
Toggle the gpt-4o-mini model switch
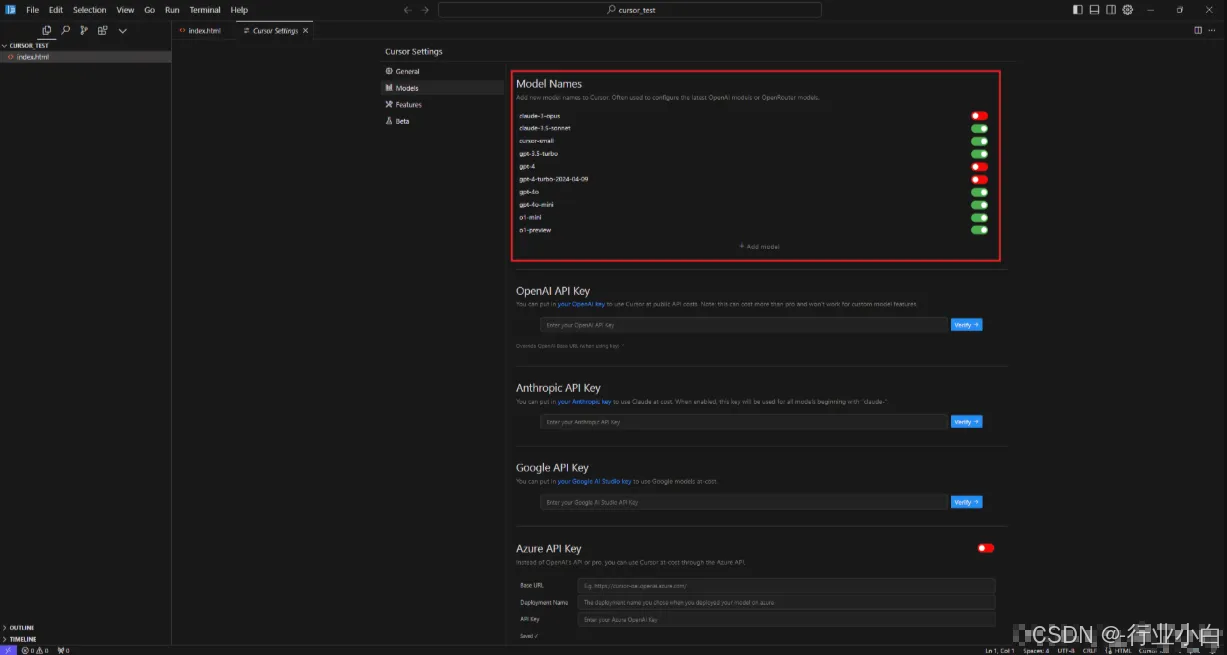pyautogui.click(x=979, y=205)
